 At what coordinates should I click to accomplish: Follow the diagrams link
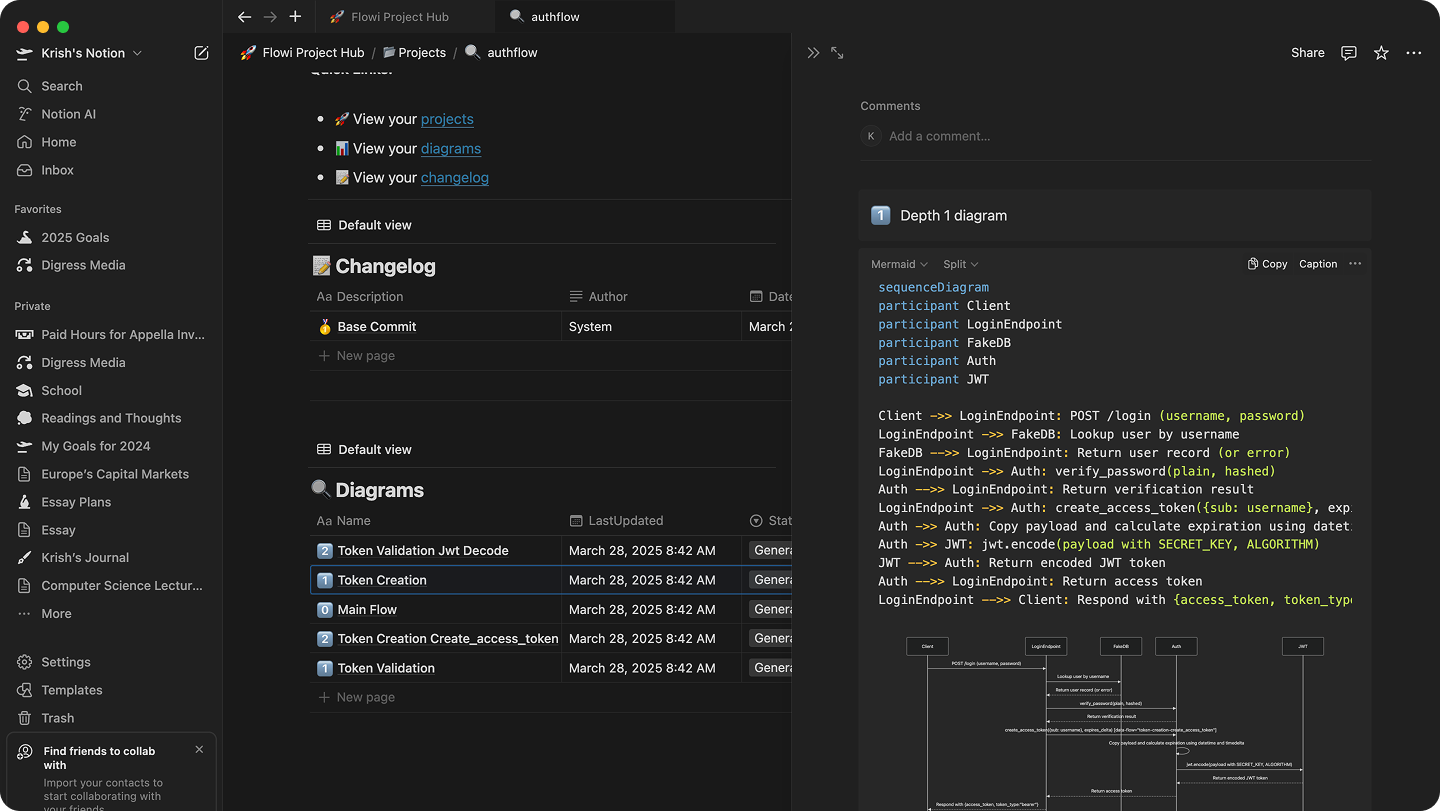pos(451,148)
